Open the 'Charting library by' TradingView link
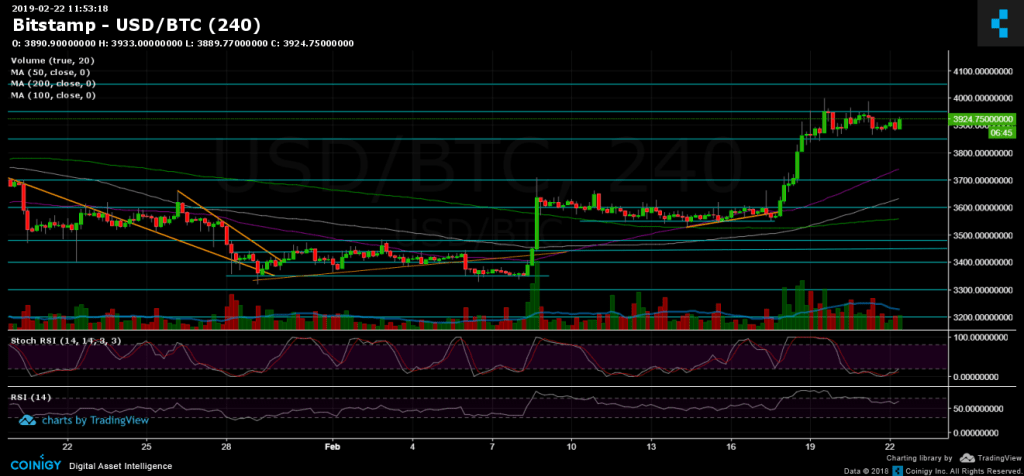Viewport: 1024px width, 476px height. point(955,458)
